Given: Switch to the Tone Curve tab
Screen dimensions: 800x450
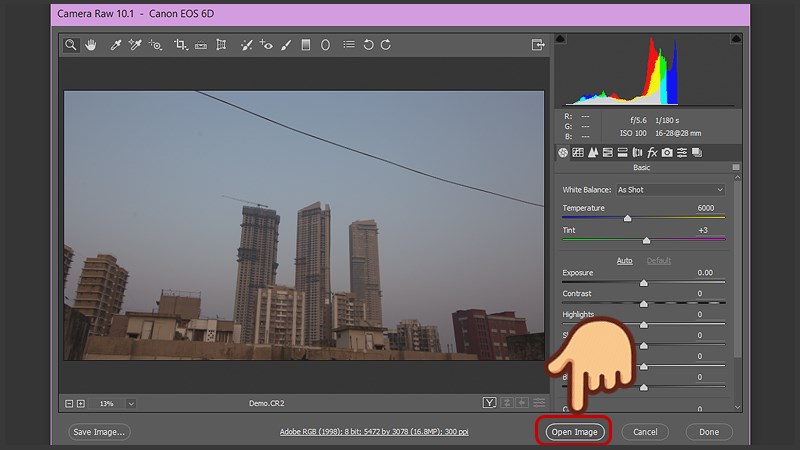Looking at the screenshot, I should point(578,153).
